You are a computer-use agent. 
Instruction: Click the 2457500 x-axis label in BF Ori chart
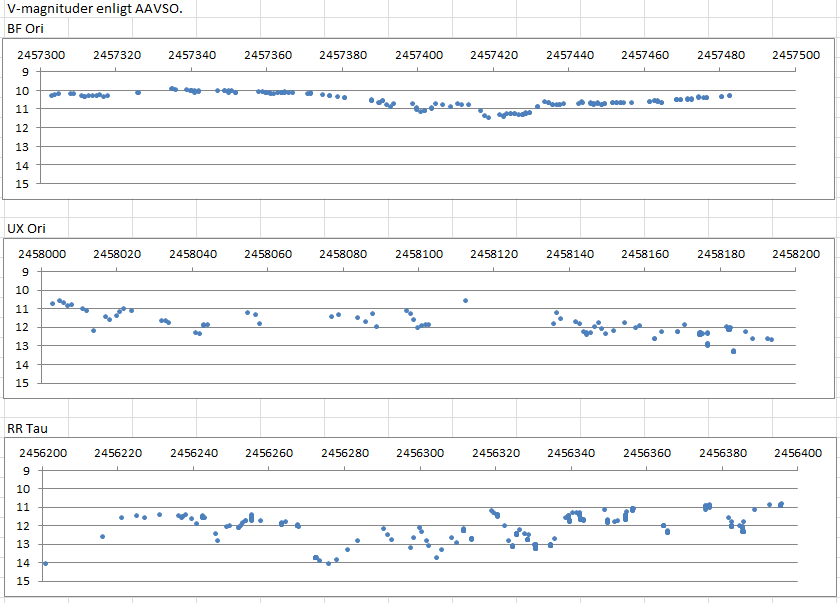[x=796, y=55]
